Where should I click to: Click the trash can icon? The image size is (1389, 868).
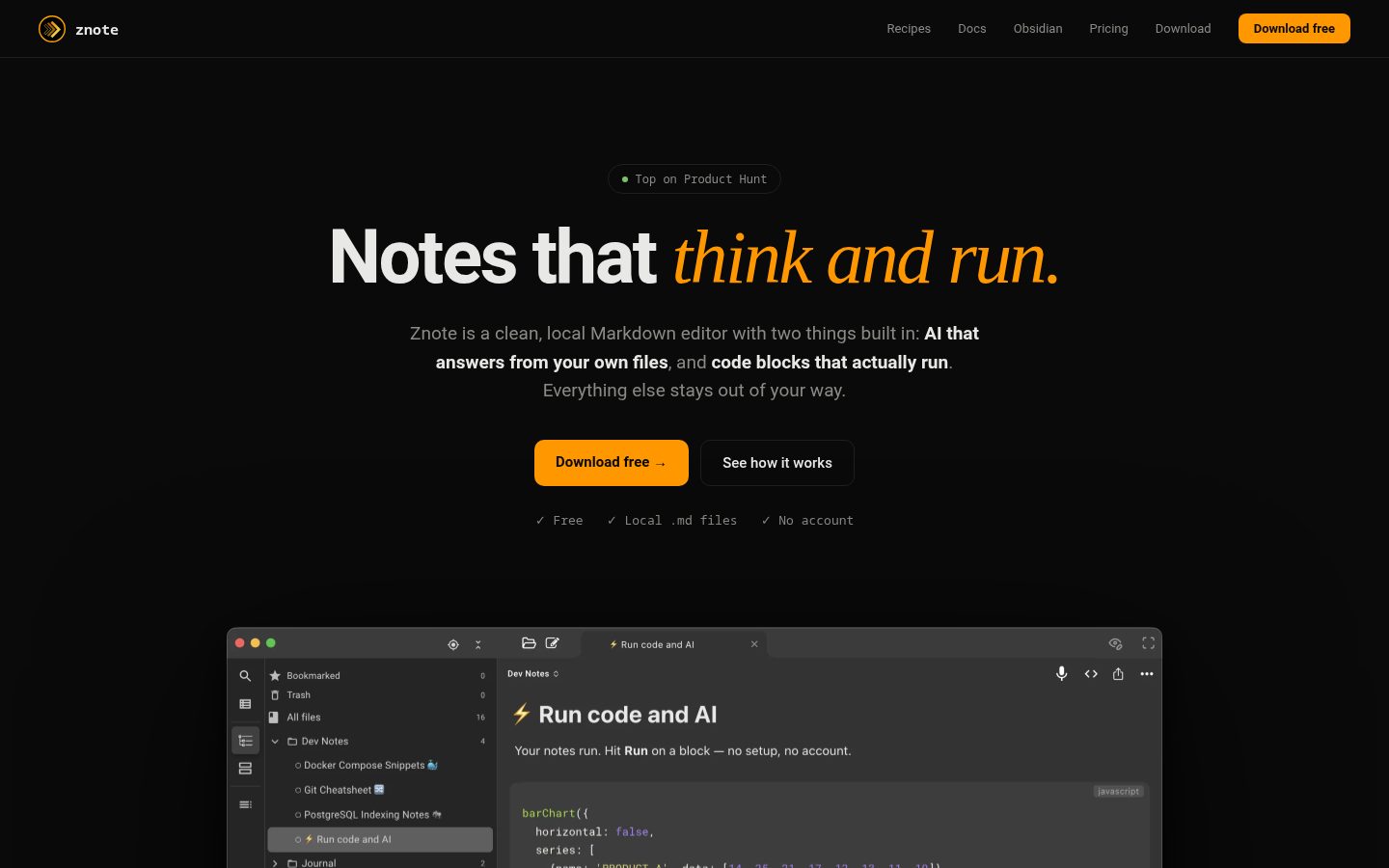[x=275, y=695]
